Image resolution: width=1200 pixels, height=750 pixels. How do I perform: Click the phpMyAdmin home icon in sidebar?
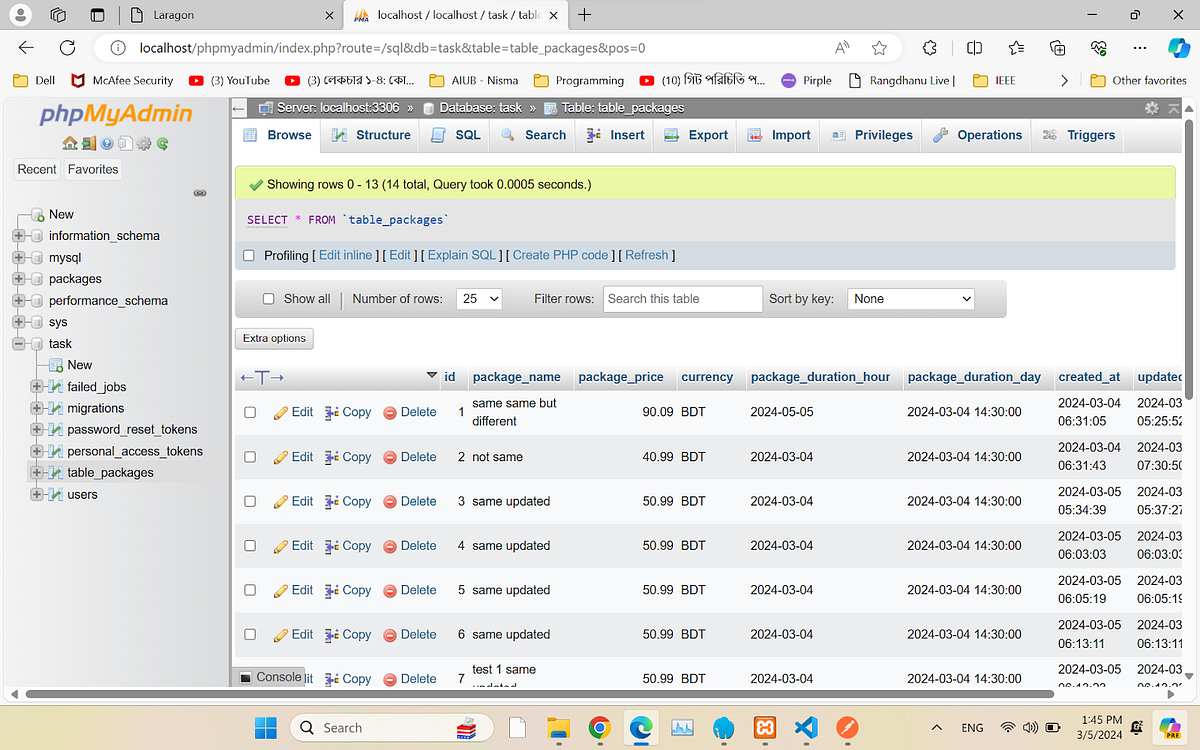pyautogui.click(x=69, y=143)
